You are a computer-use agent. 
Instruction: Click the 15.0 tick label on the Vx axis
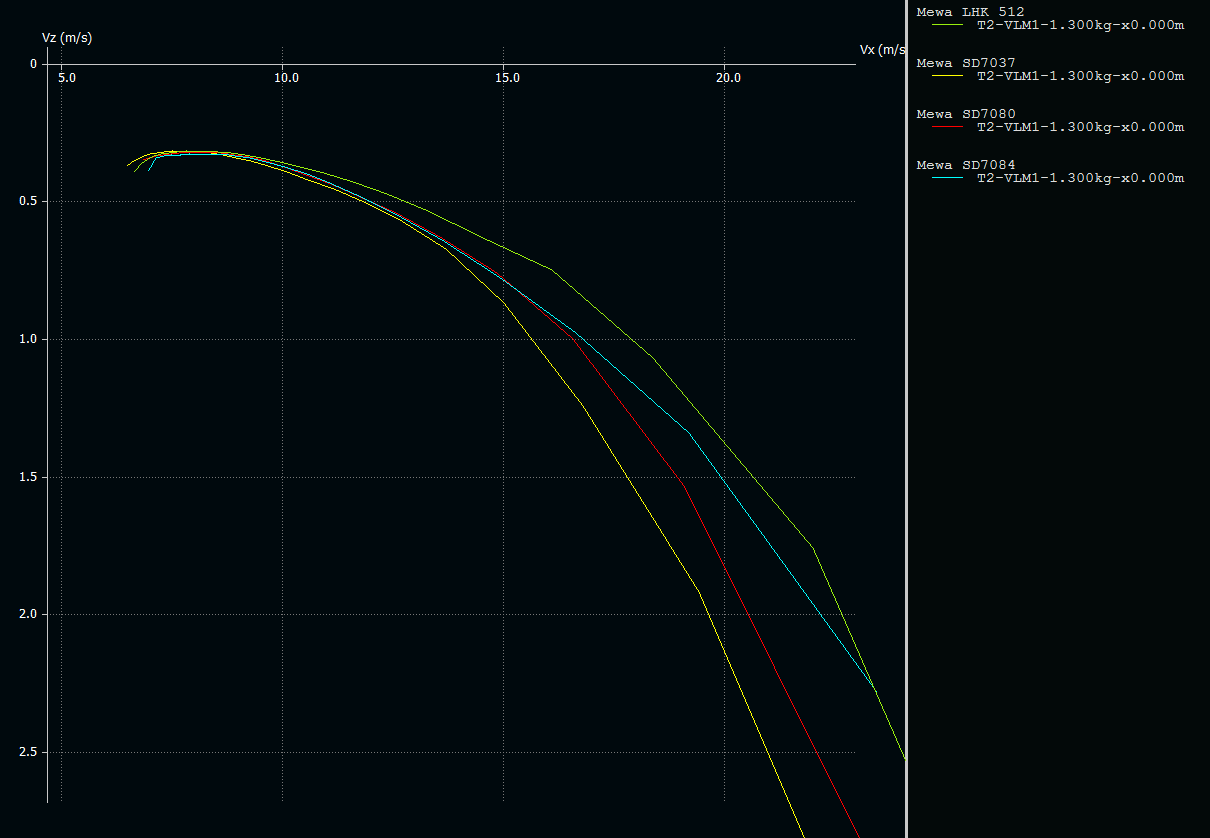click(x=507, y=78)
